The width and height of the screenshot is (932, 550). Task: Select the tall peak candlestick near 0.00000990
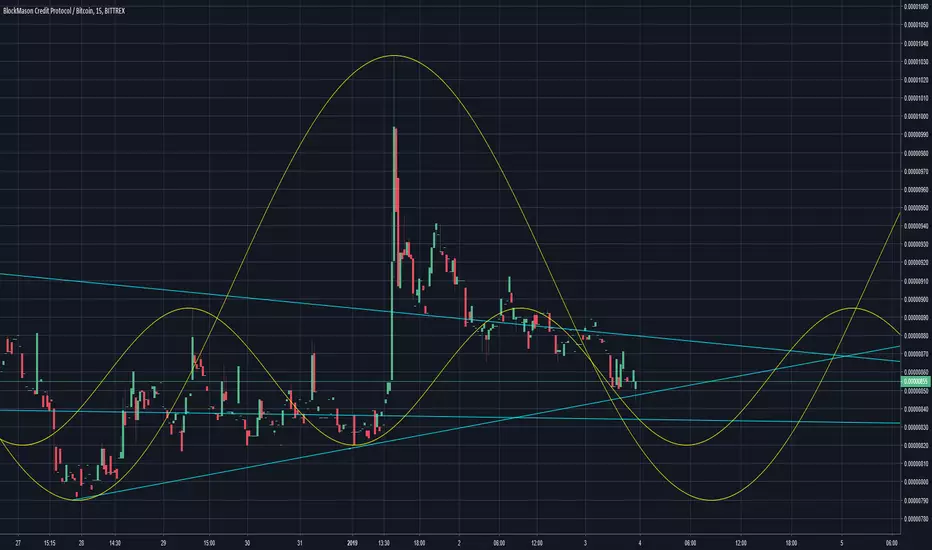(x=395, y=193)
